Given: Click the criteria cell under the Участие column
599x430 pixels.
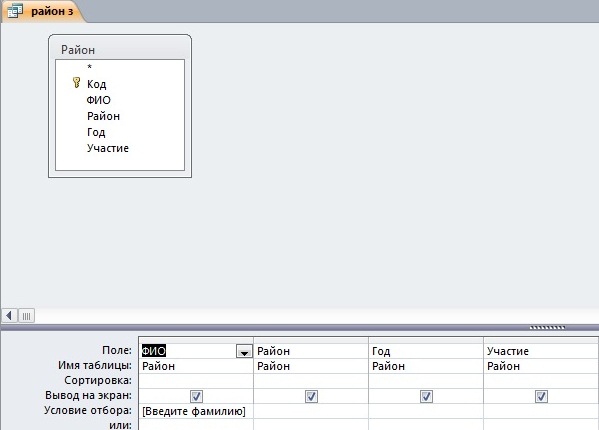Looking at the screenshot, I should click(x=541, y=411).
